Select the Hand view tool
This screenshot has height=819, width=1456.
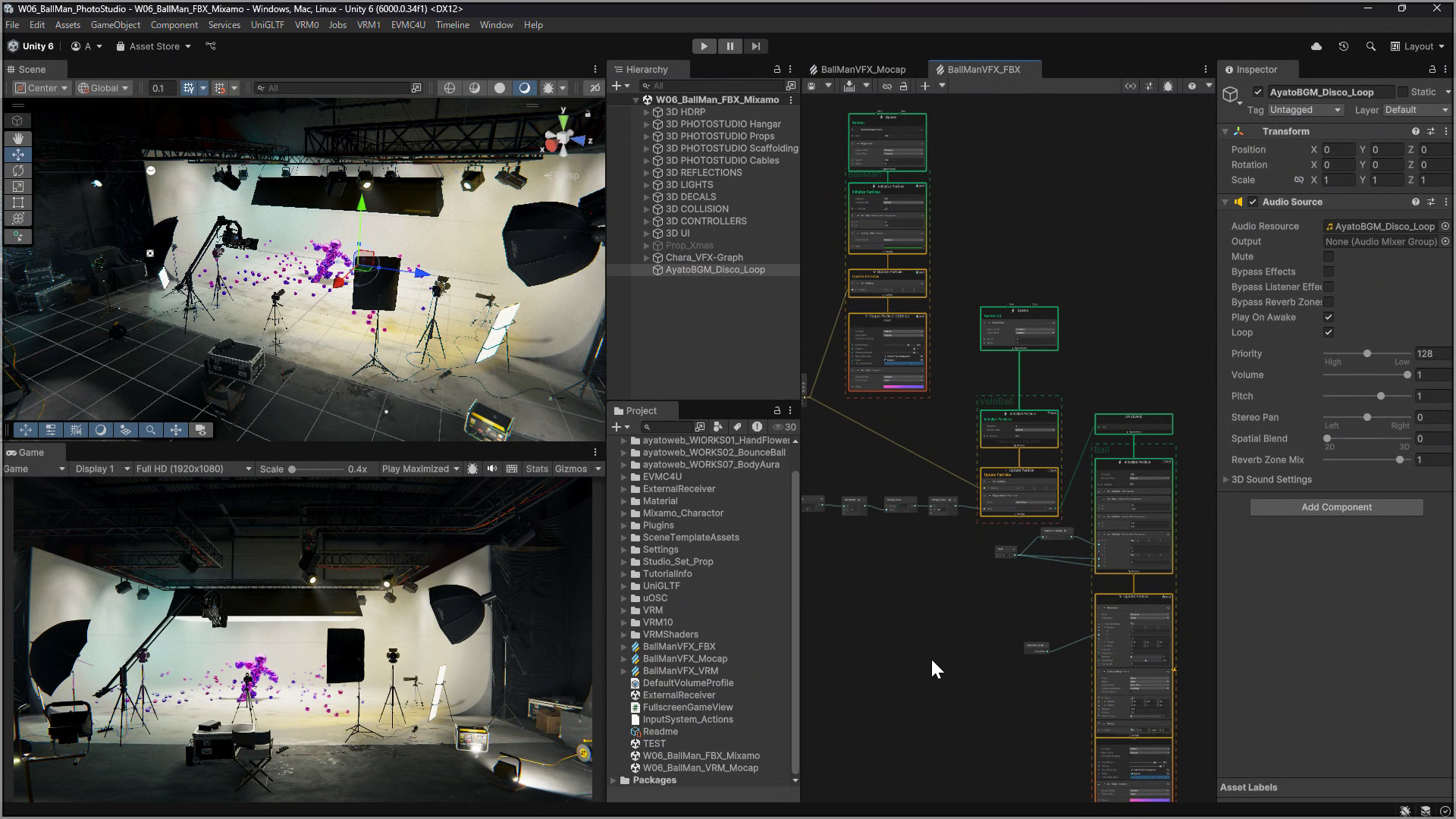pos(18,138)
